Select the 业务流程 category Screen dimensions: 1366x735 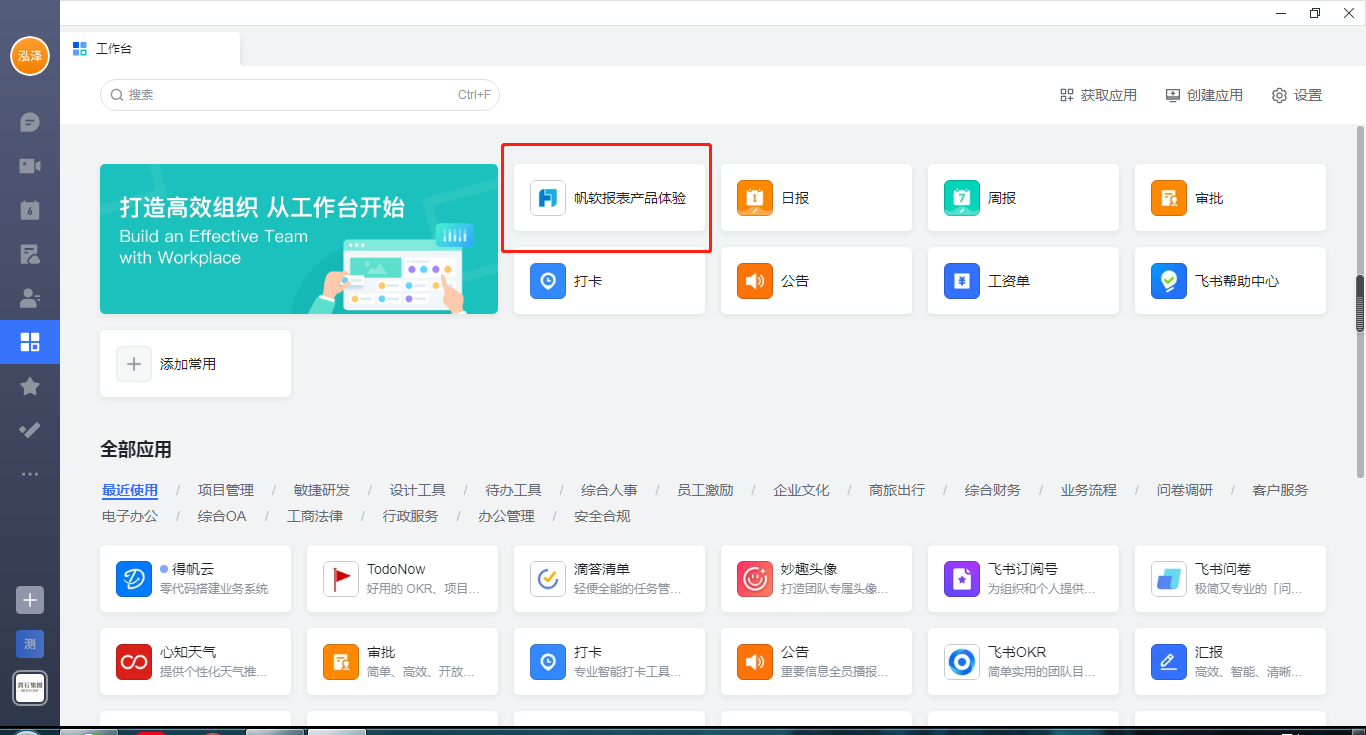(x=1089, y=490)
